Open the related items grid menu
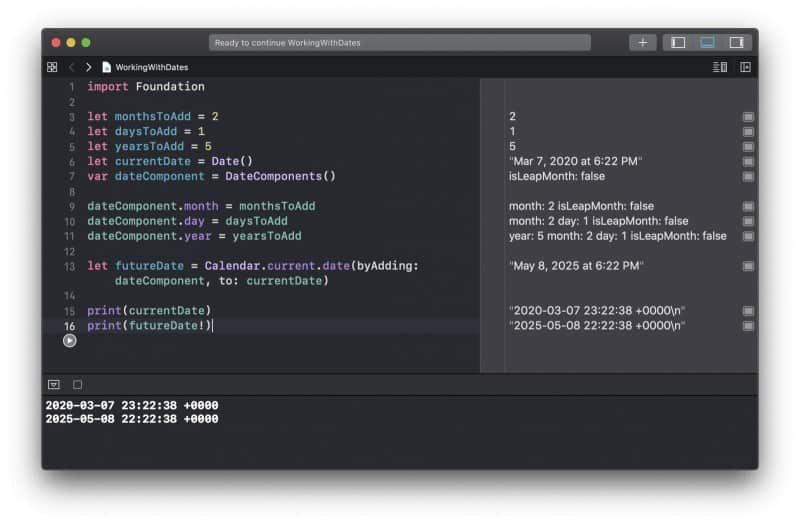The height and width of the screenshot is (525, 800). pyautogui.click(x=52, y=67)
